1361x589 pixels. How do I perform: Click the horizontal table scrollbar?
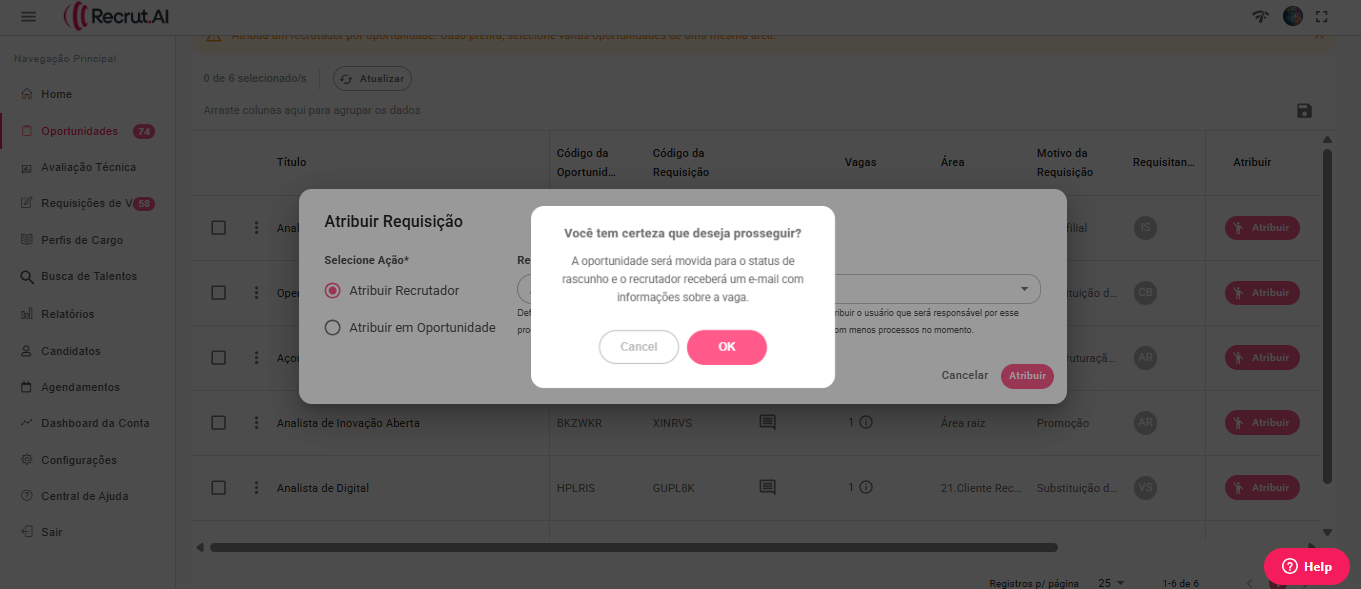click(x=633, y=547)
